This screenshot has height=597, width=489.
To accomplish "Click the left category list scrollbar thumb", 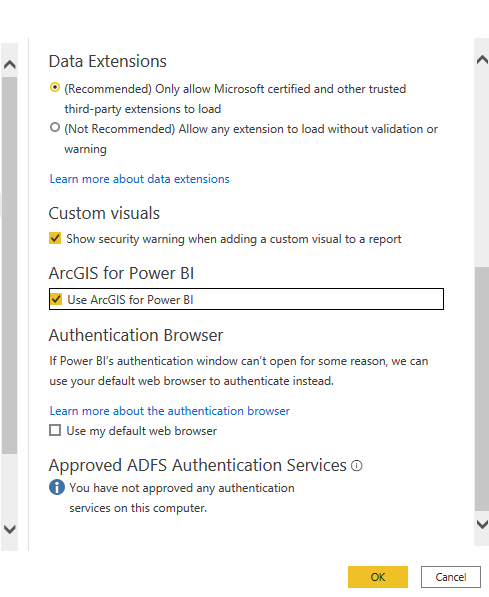I will pyautogui.click(x=10, y=265).
